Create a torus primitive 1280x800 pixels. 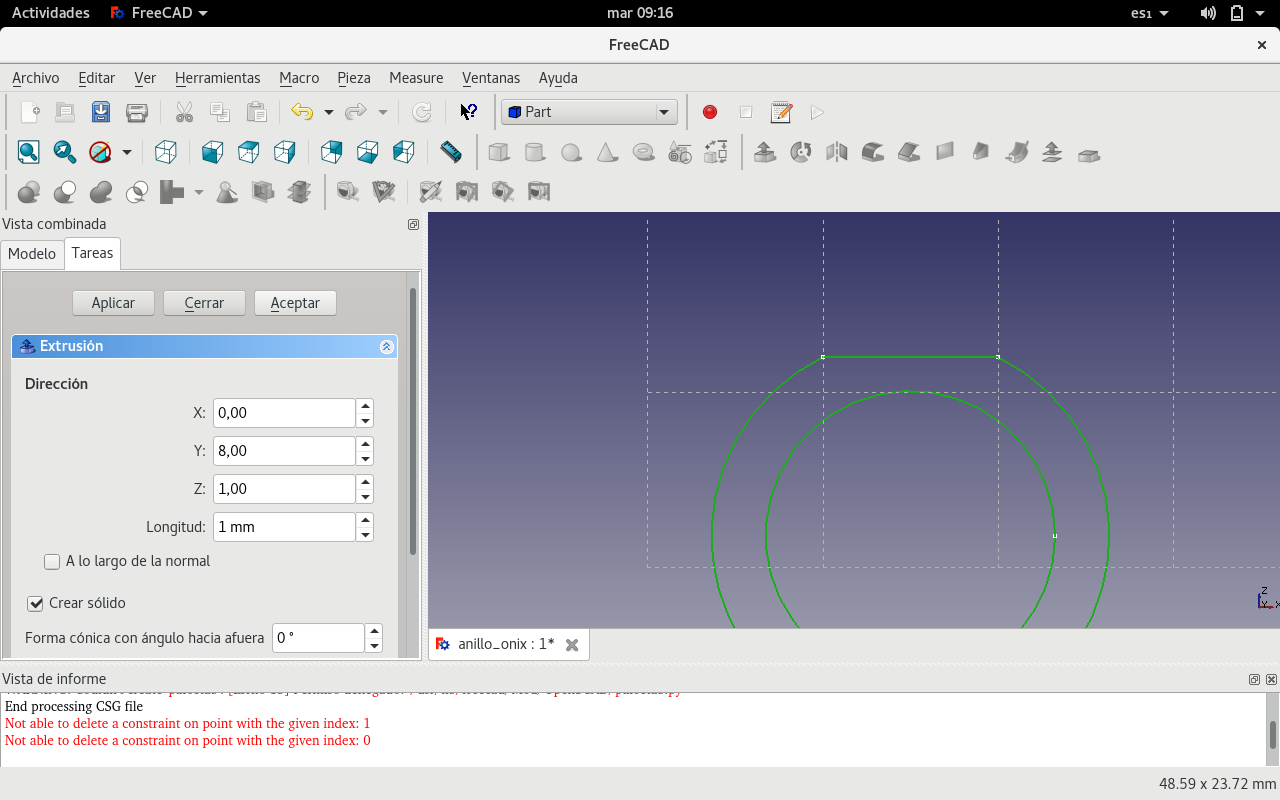643,152
